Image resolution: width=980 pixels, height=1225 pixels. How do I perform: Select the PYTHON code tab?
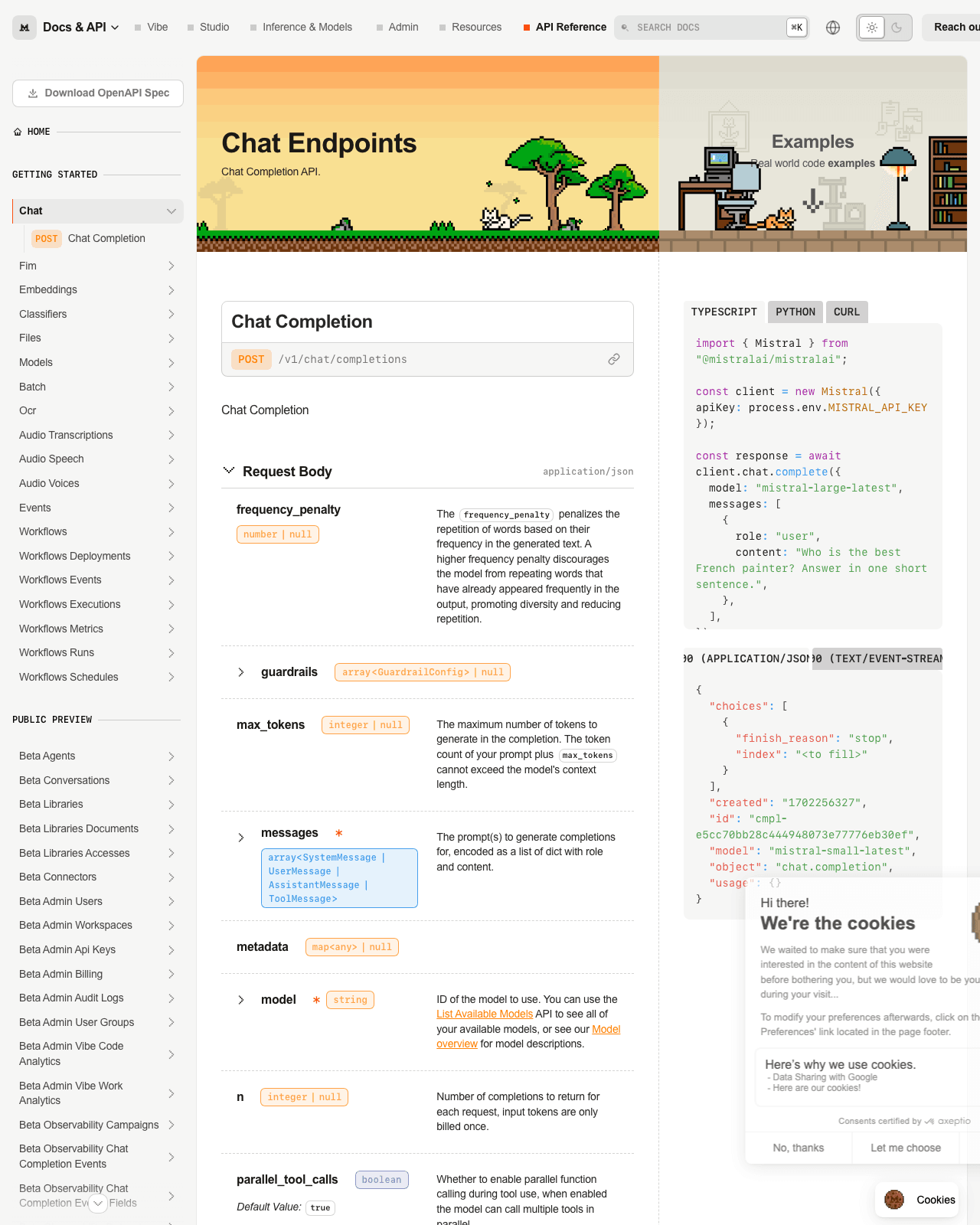tap(795, 312)
